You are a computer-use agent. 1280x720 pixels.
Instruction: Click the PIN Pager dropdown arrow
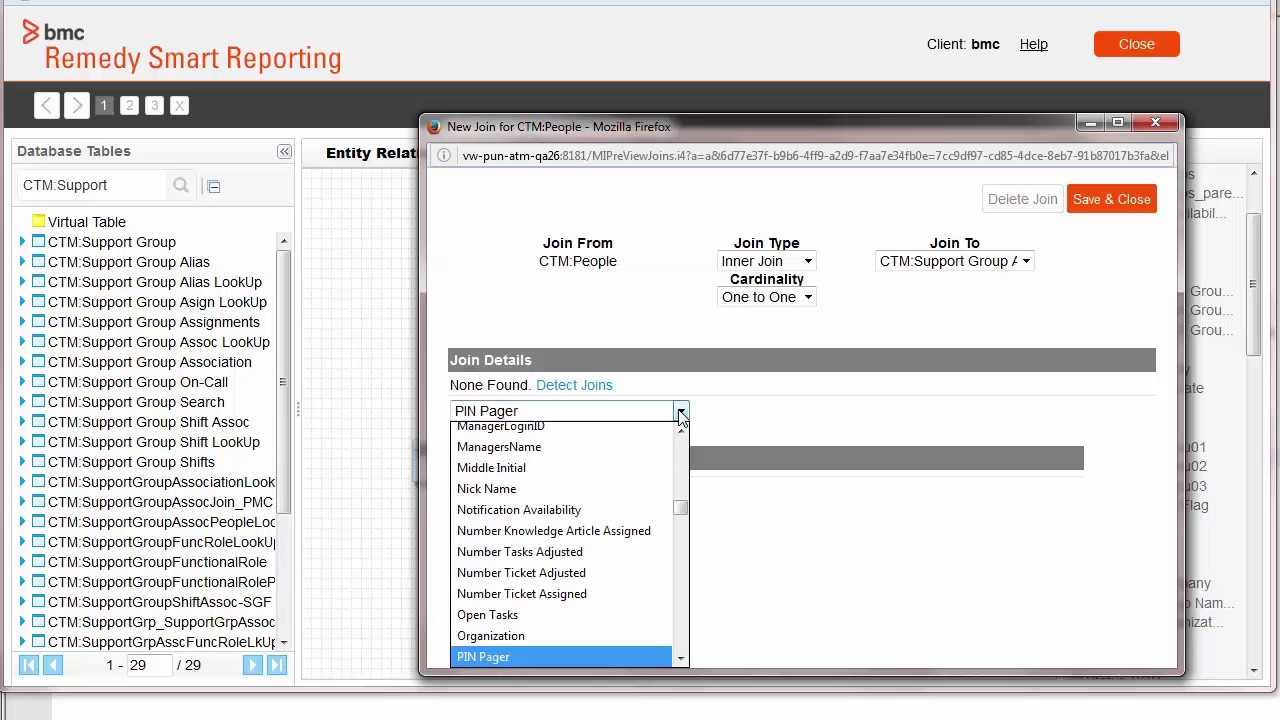(681, 411)
